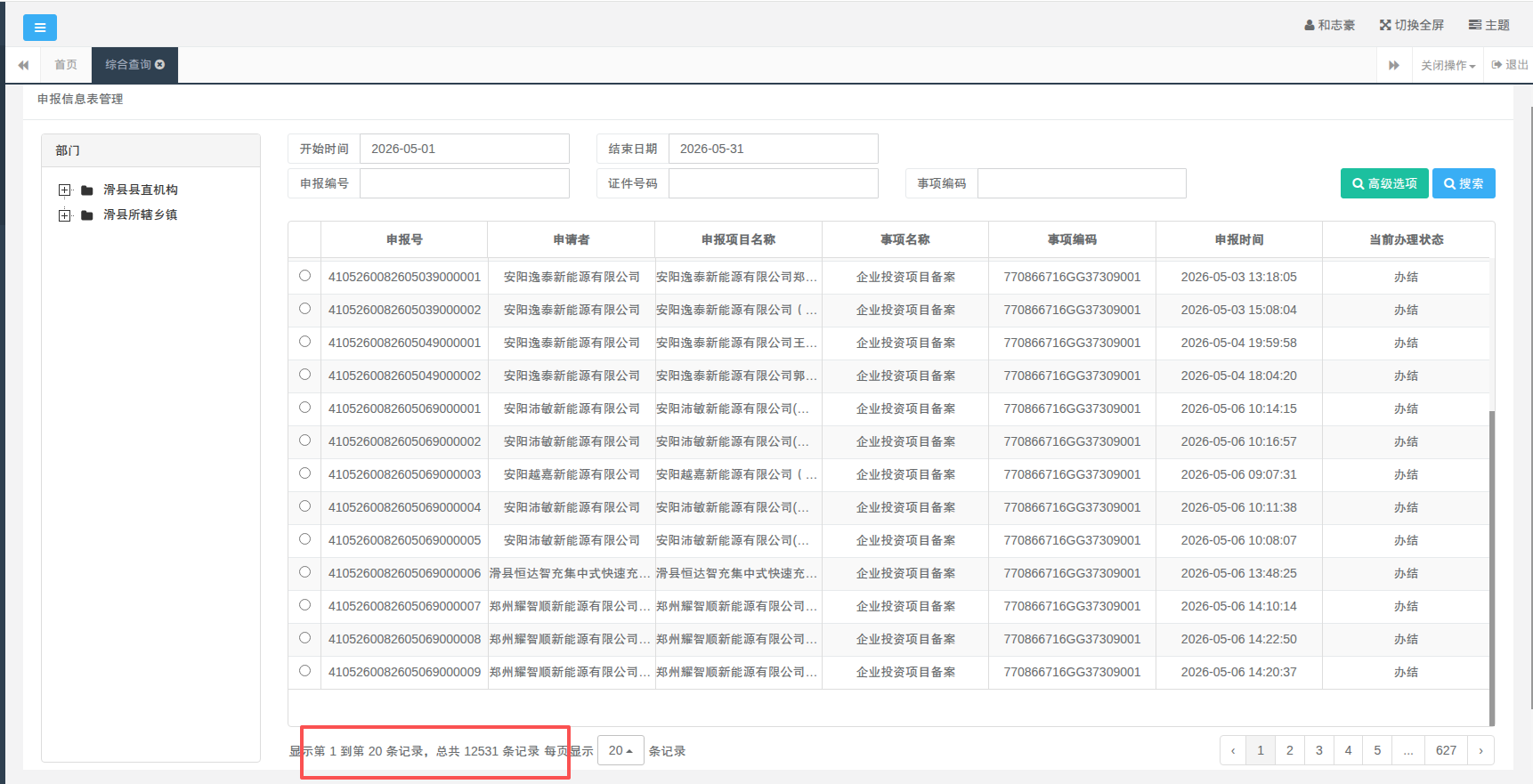Click the 结束日期 date field
1533x784 pixels.
(773, 149)
